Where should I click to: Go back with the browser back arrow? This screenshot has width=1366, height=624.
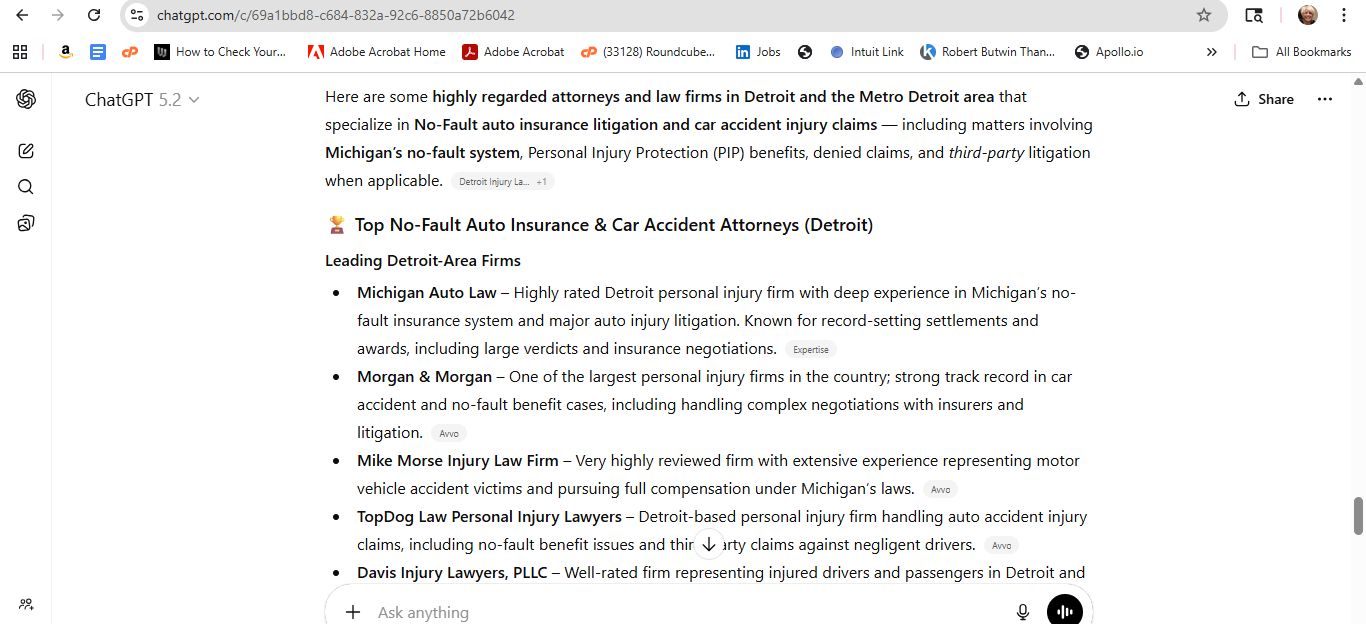pyautogui.click(x=22, y=15)
